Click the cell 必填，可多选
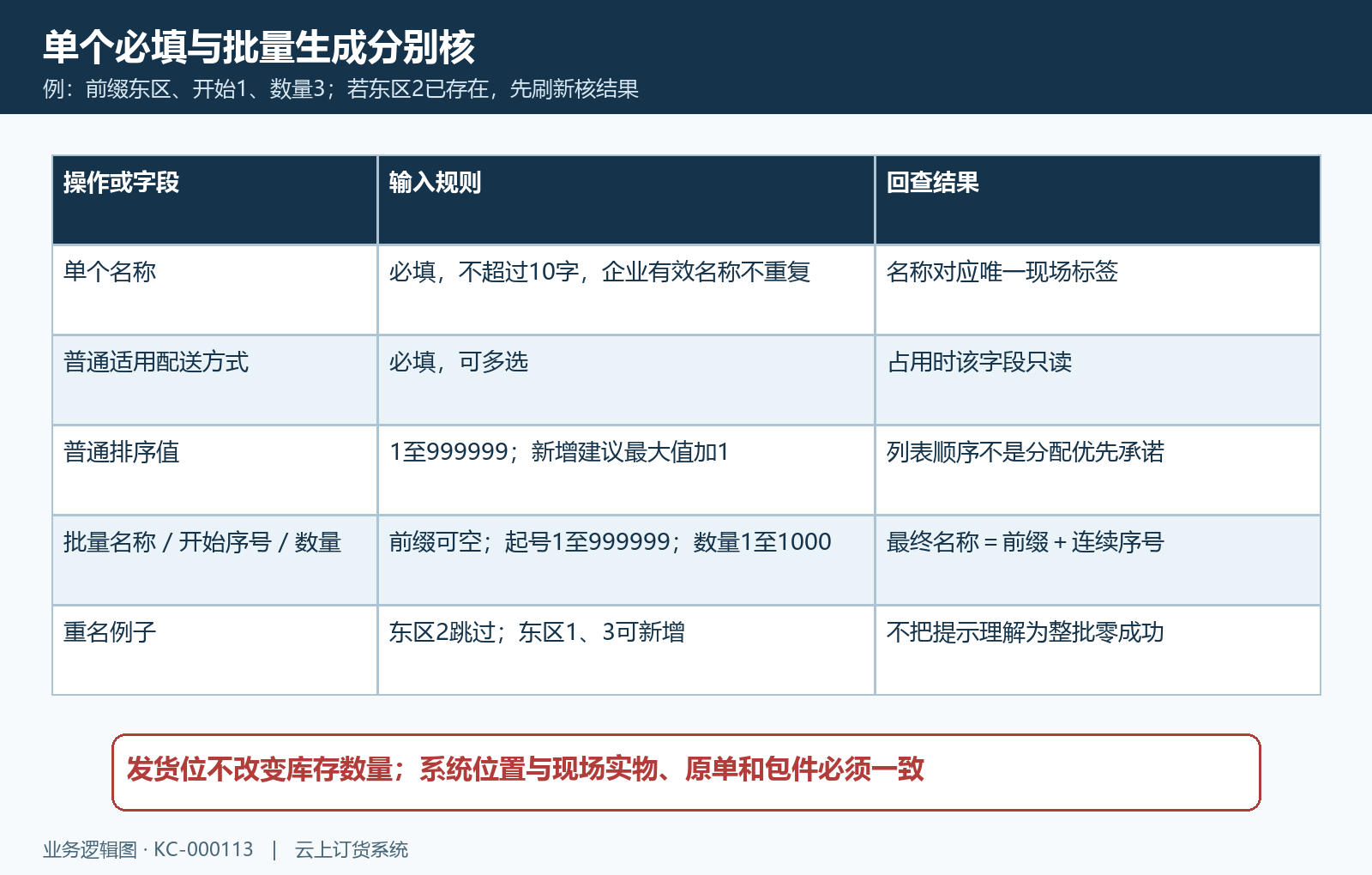The height and width of the screenshot is (875, 1372). [x=626, y=380]
